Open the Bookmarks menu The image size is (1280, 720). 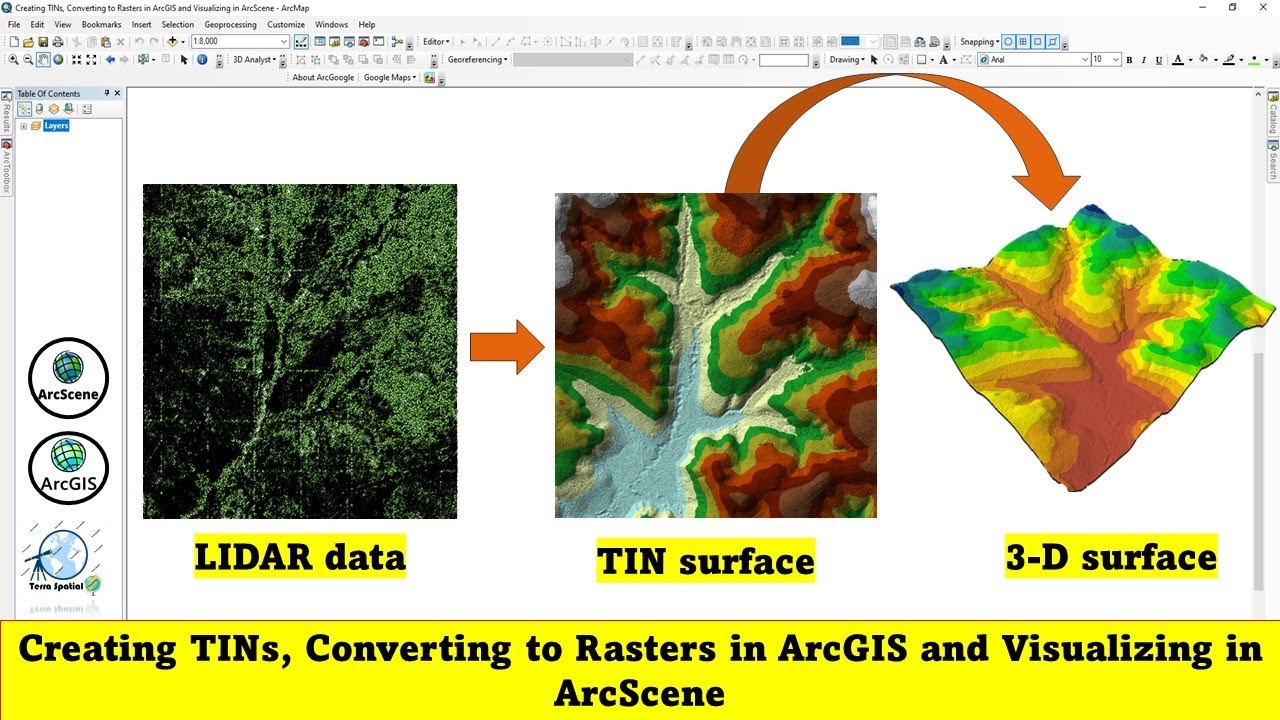(101, 24)
